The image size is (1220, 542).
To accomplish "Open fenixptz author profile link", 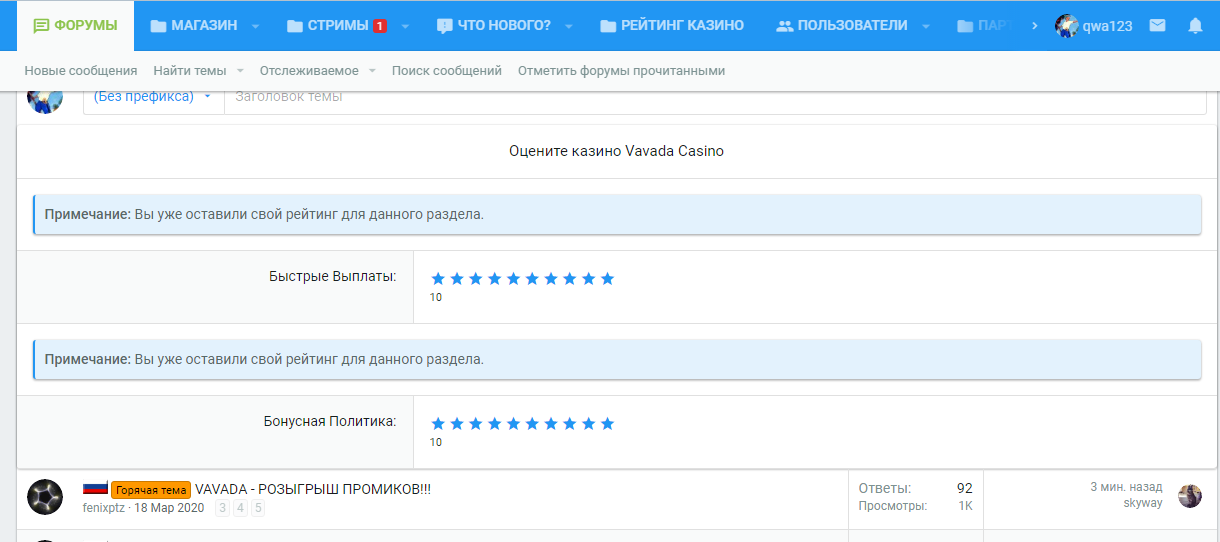I will 104,508.
